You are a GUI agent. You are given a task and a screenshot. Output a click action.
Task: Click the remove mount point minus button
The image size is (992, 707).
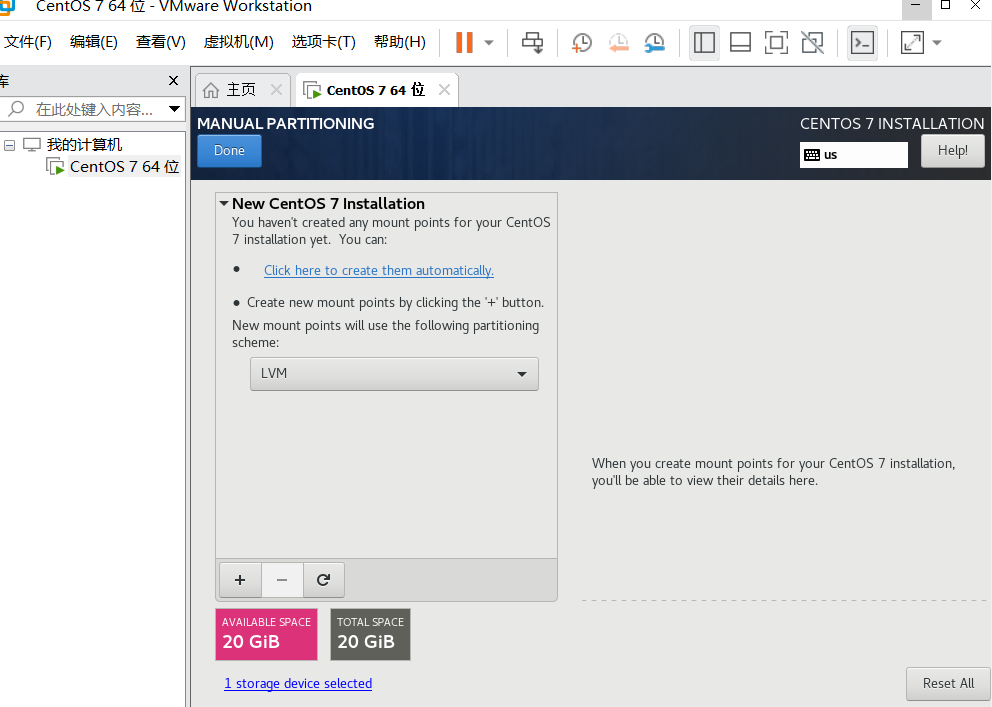[x=282, y=580]
